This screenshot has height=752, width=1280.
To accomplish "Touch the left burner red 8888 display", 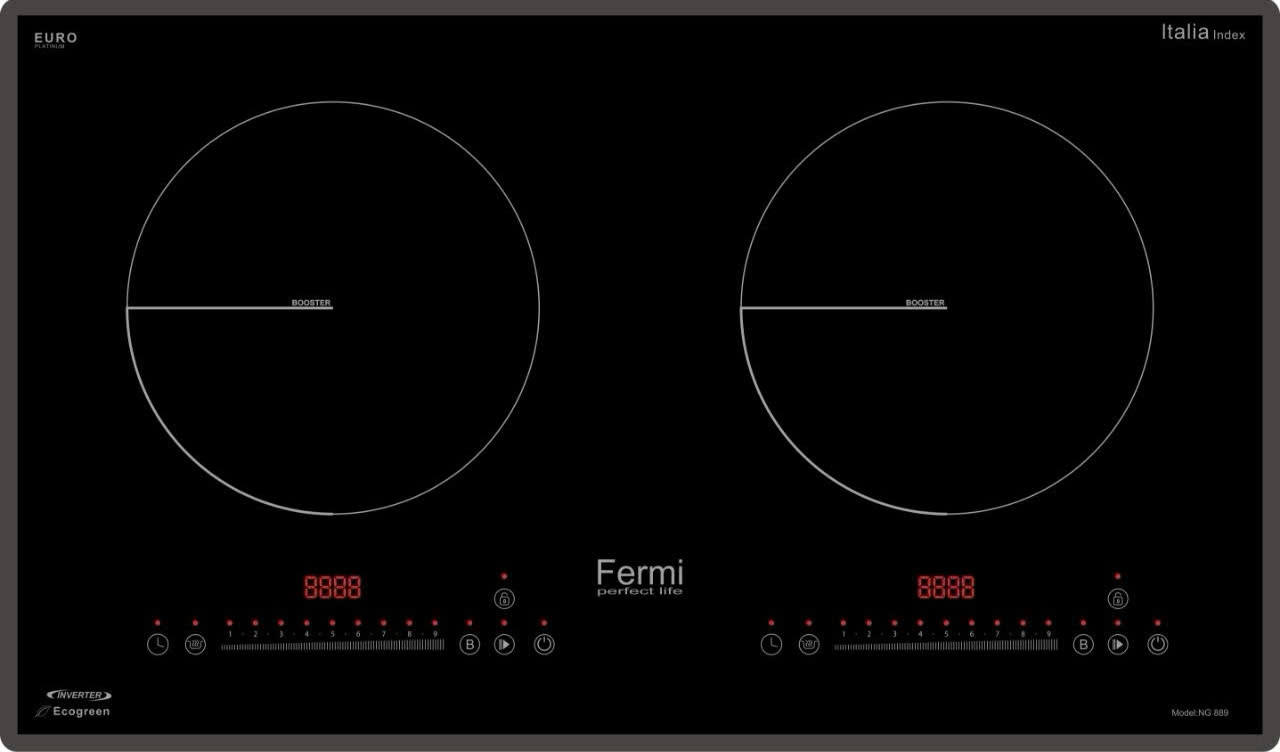I will click(x=333, y=587).
